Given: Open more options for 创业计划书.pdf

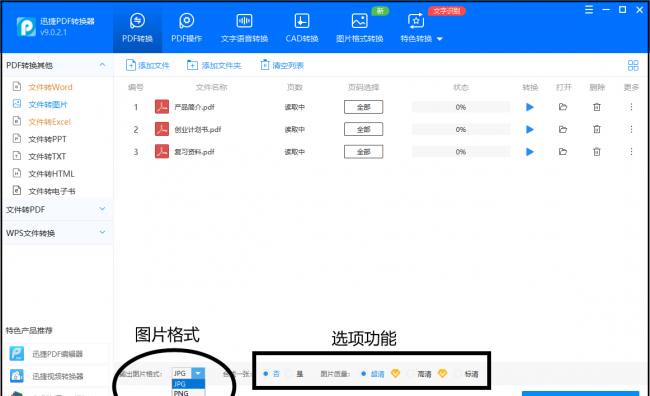Looking at the screenshot, I should [x=631, y=129].
